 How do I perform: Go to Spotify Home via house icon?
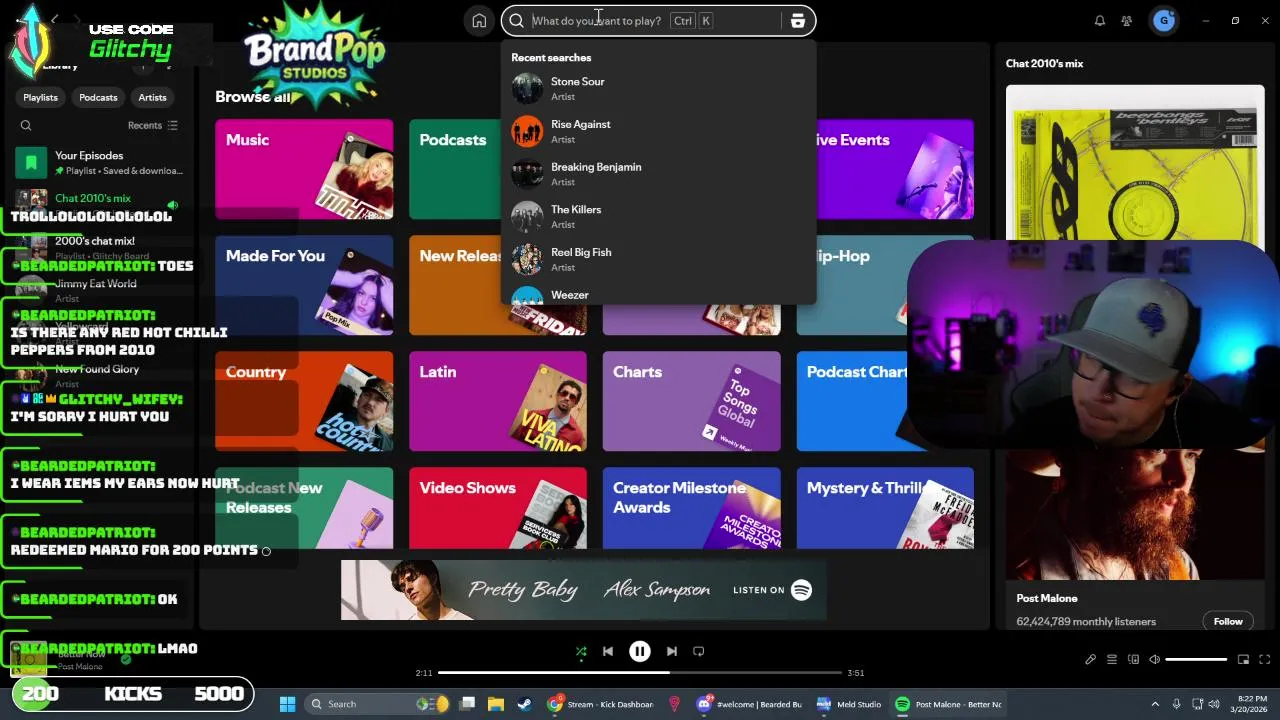[x=479, y=20]
